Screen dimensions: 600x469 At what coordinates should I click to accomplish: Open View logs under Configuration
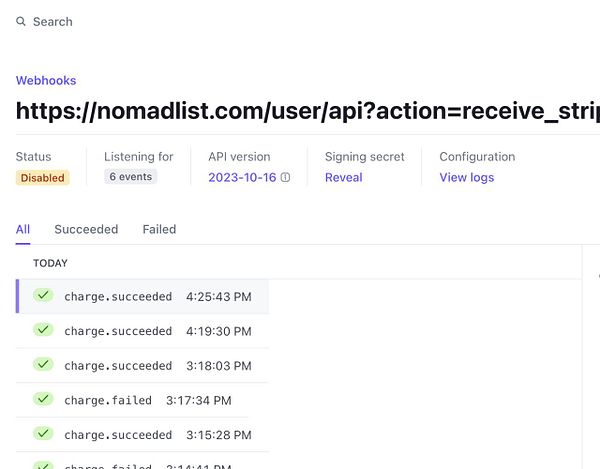point(466,177)
